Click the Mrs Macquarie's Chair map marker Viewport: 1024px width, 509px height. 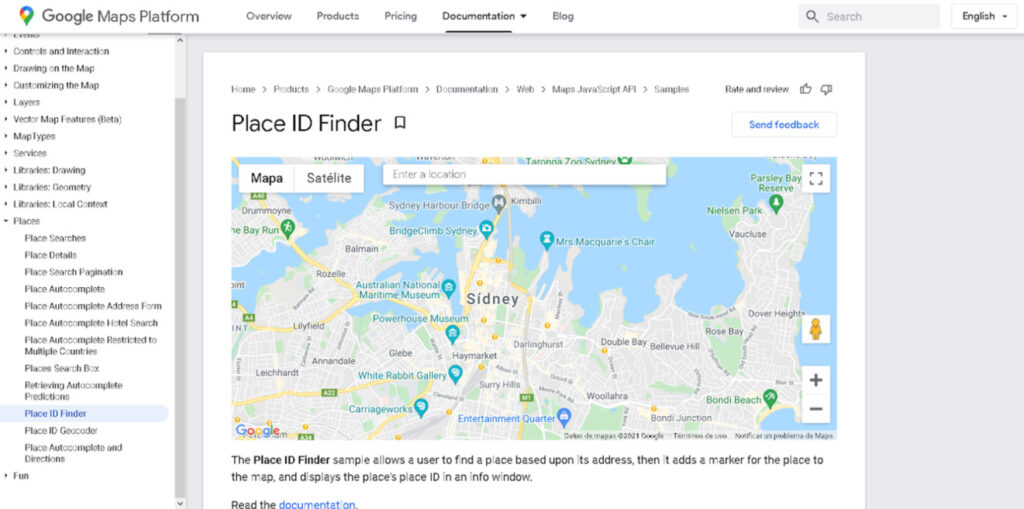[x=547, y=240]
